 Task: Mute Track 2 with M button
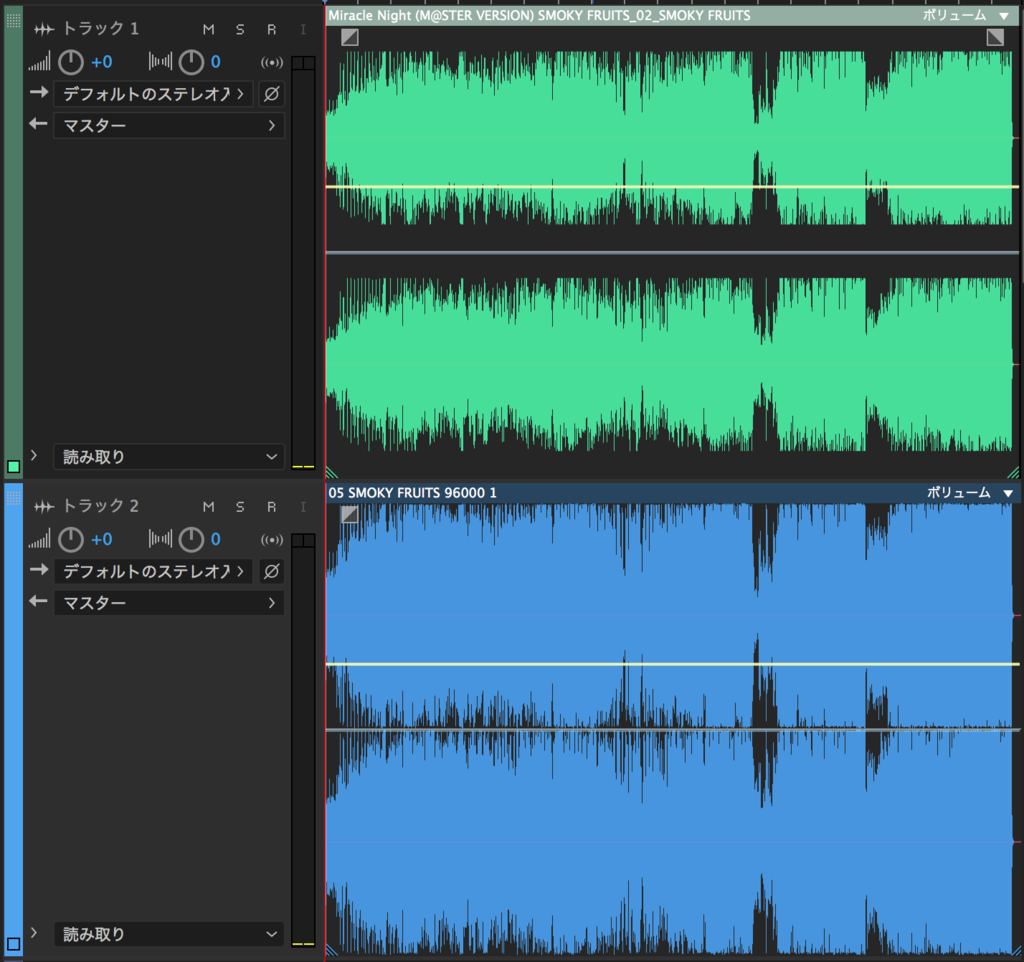click(208, 507)
